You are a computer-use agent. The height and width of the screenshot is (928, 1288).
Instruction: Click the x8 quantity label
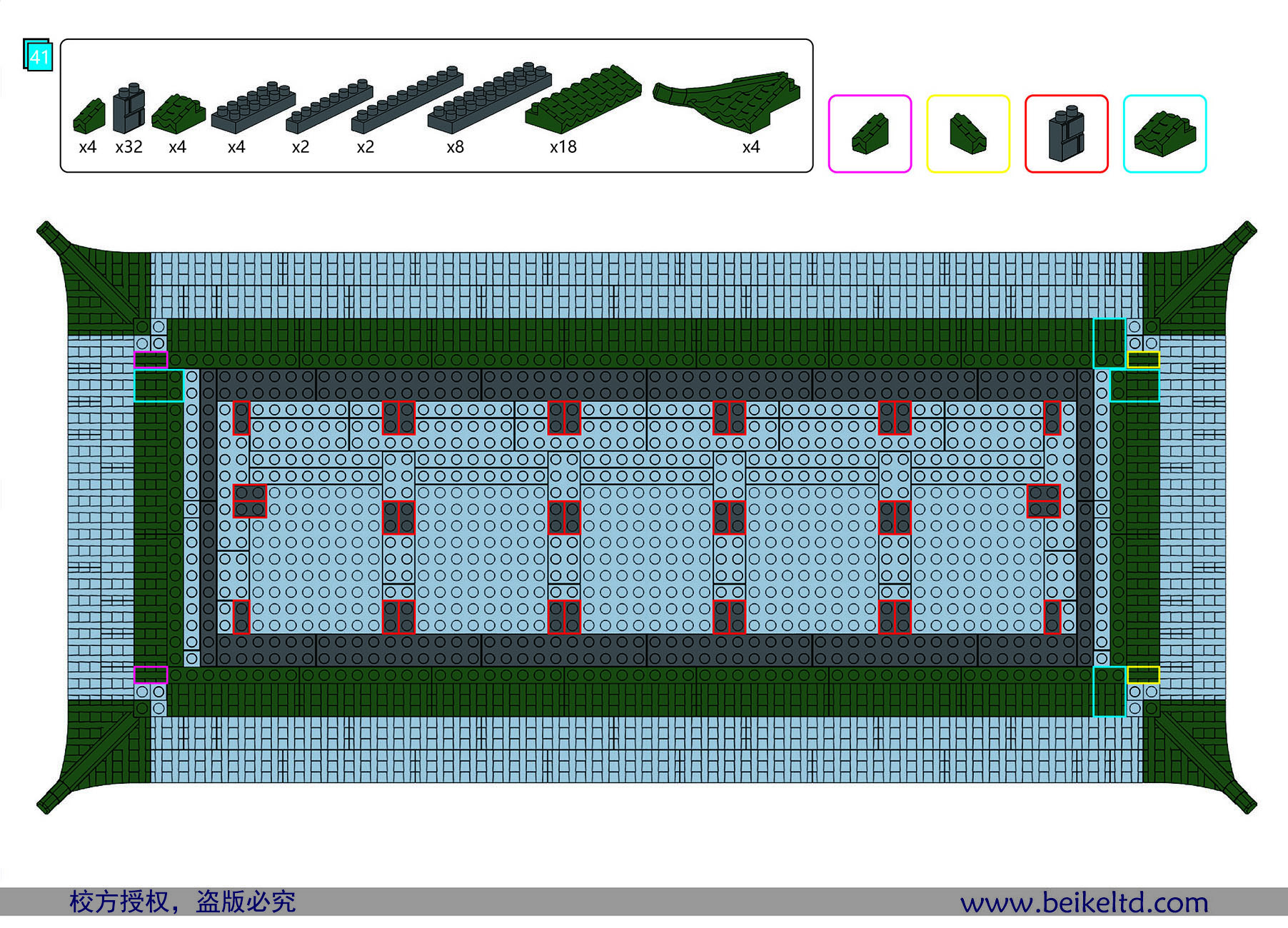456,147
